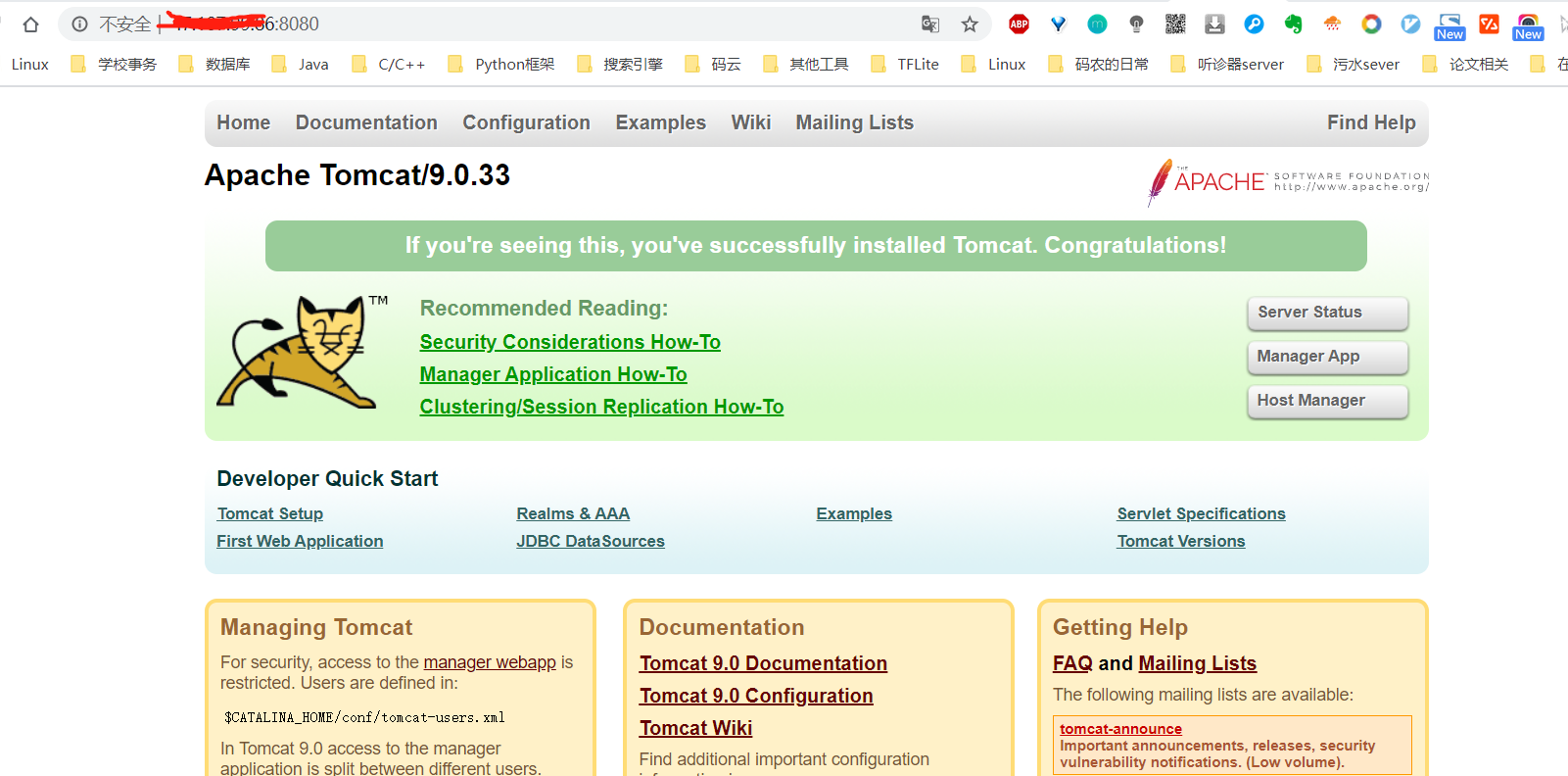The width and height of the screenshot is (1568, 776).
Task: Open the Realms & AAA link
Action: (573, 513)
